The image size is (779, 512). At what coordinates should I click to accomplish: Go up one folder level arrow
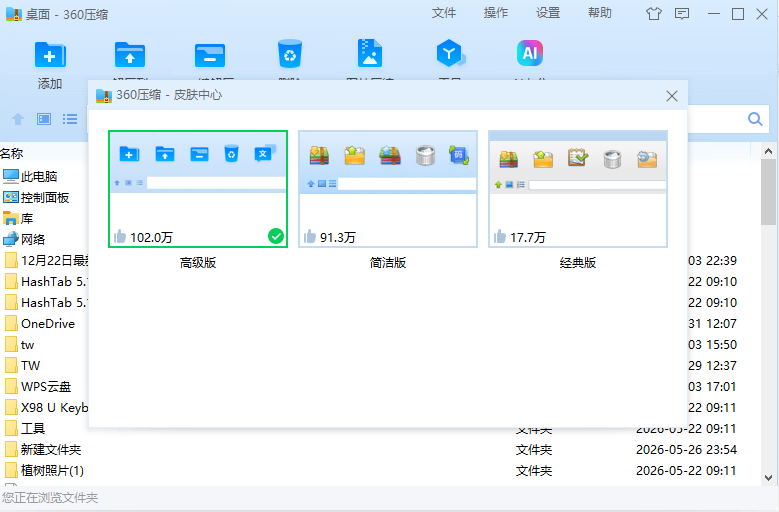pos(18,119)
